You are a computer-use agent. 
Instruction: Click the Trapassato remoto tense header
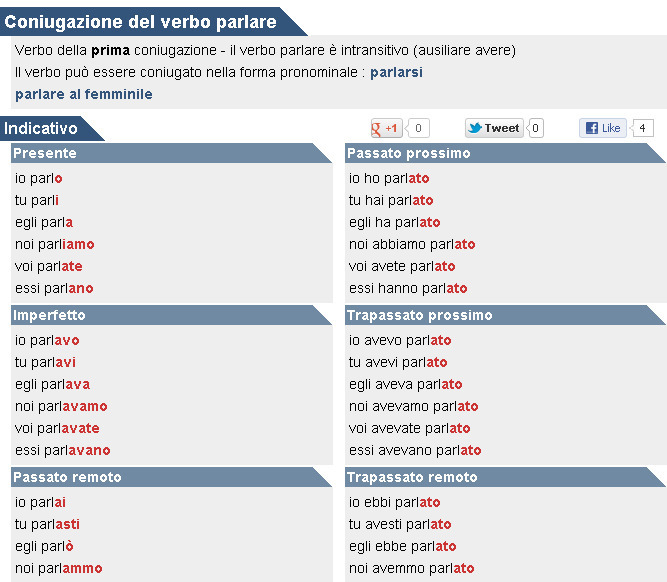pos(412,477)
